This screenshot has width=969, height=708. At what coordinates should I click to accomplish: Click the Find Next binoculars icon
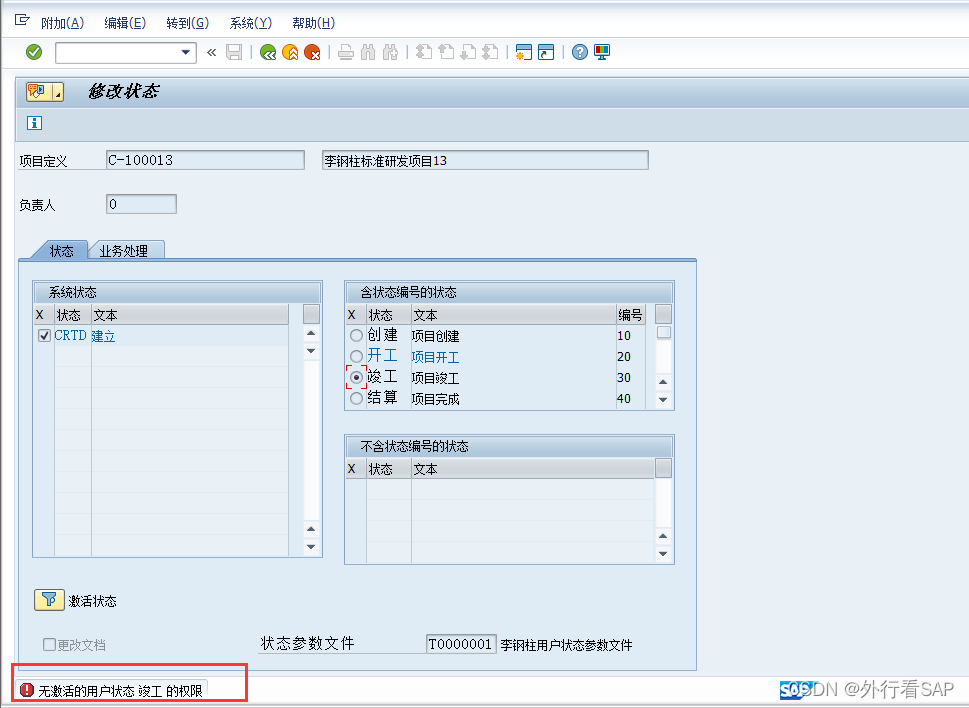tap(390, 53)
